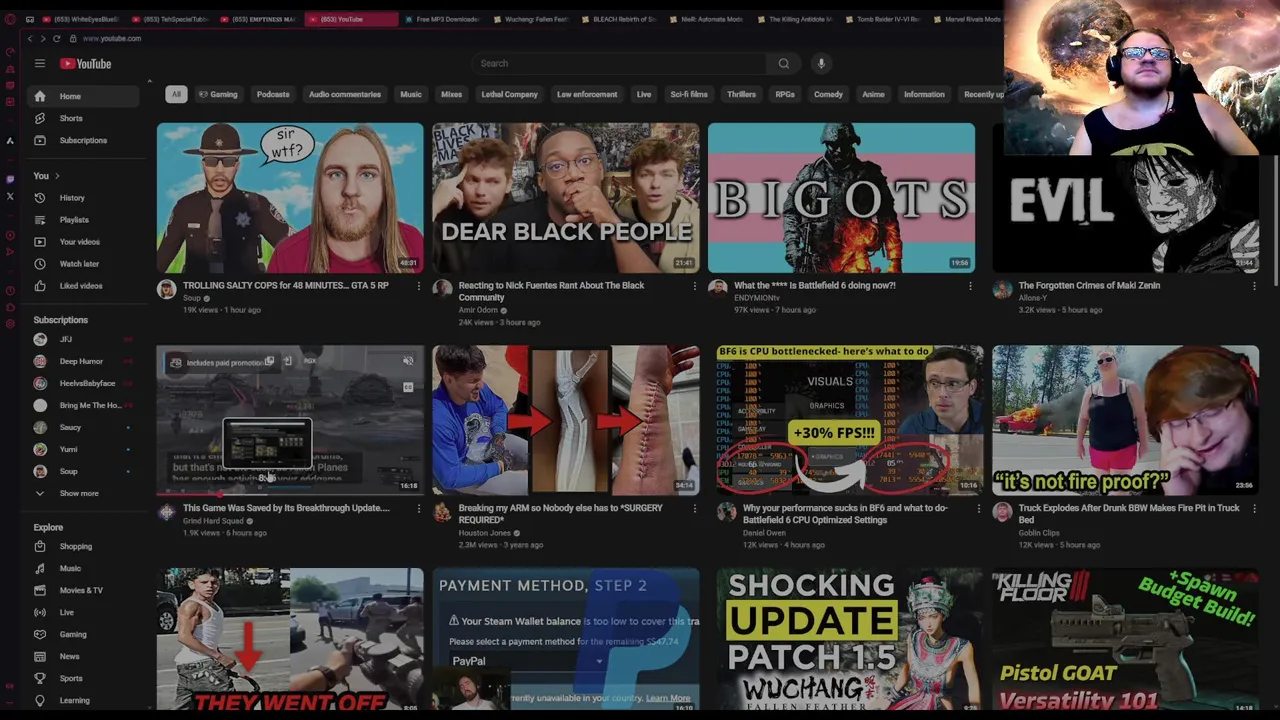The width and height of the screenshot is (1280, 720).
Task: Select the All filter chip
Action: pos(176,94)
